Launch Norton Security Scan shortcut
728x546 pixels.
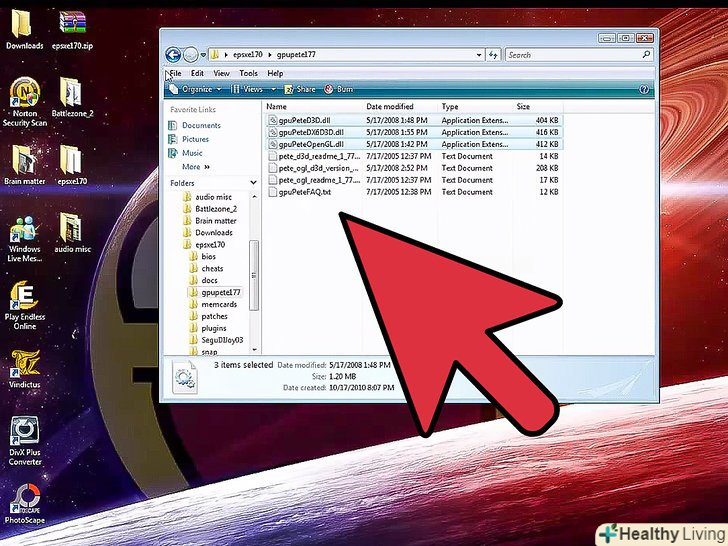click(x=25, y=102)
